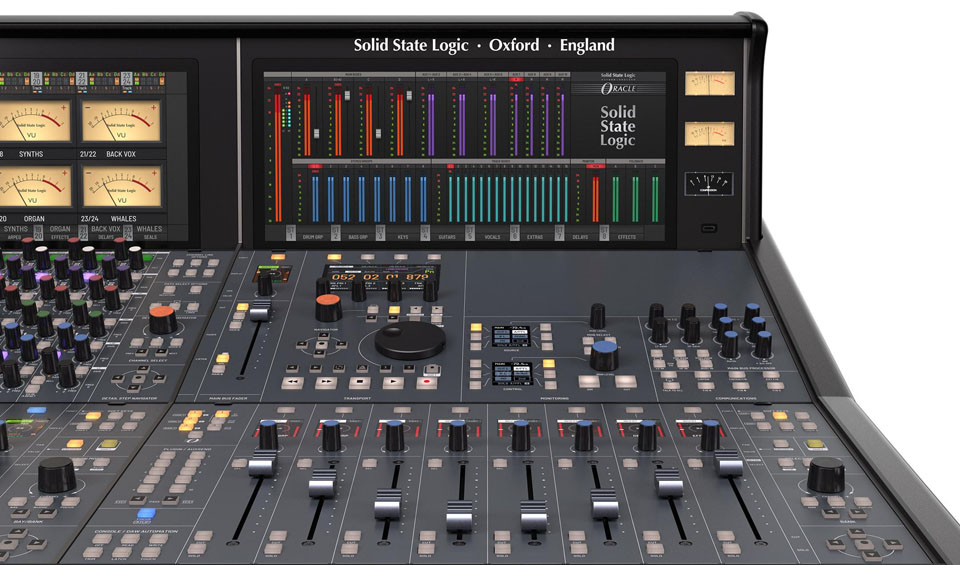Image resolution: width=960 pixels, height=565 pixels.
Task: Select the ST 2 BASS GRP label
Action: (351, 233)
